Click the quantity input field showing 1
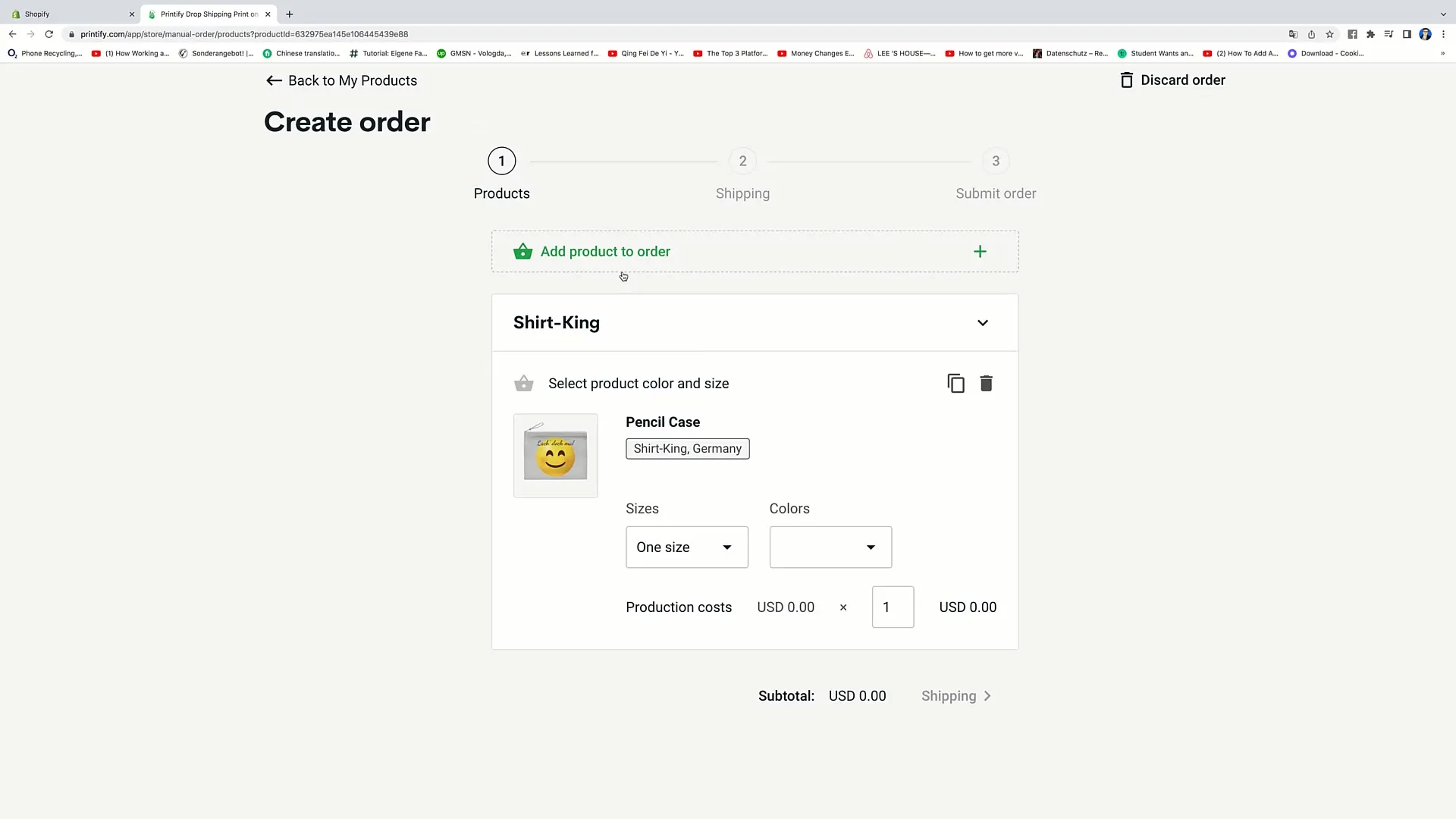This screenshot has height=819, width=1456. click(893, 607)
